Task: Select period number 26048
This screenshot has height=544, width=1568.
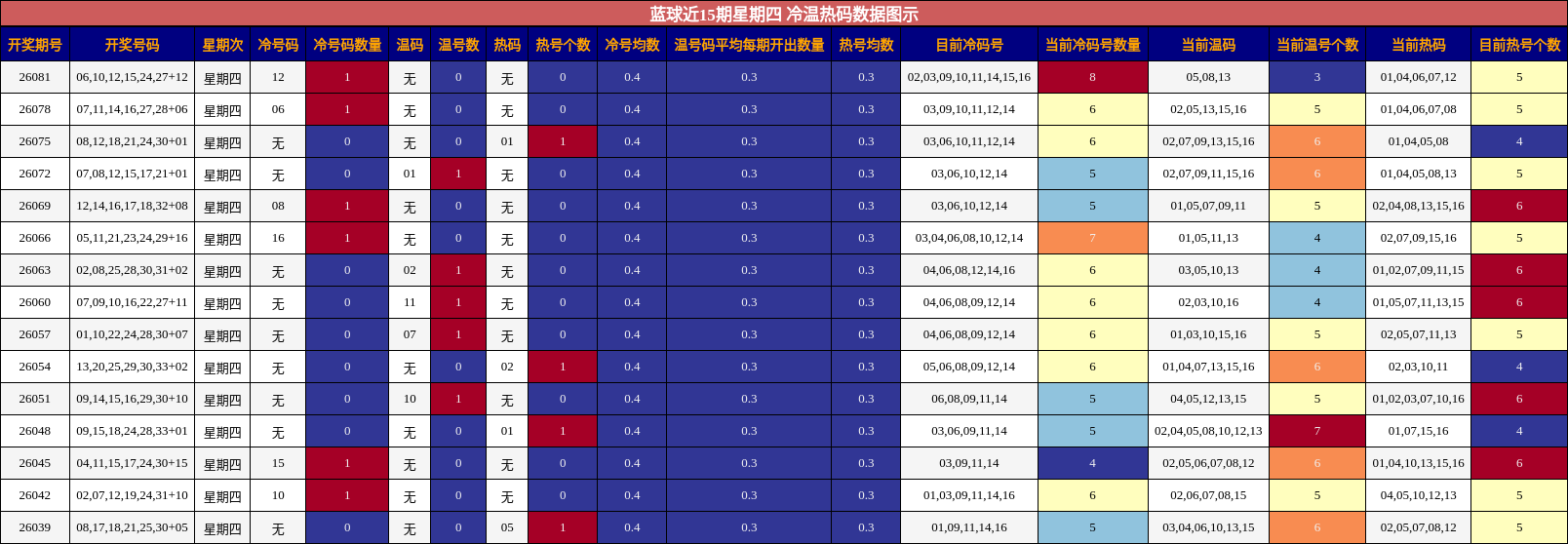Action: point(35,431)
